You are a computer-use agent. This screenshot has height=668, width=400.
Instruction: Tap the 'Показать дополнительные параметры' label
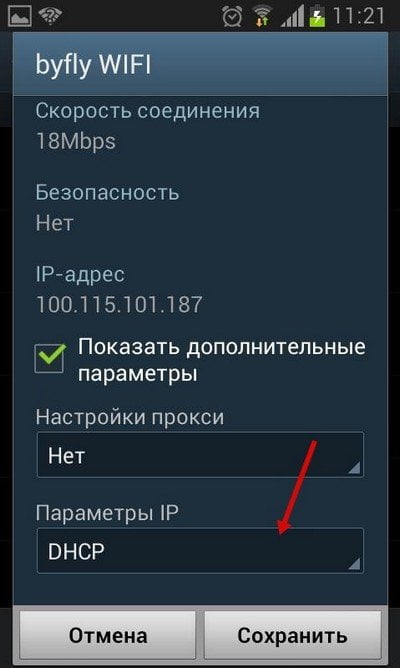coord(222,360)
